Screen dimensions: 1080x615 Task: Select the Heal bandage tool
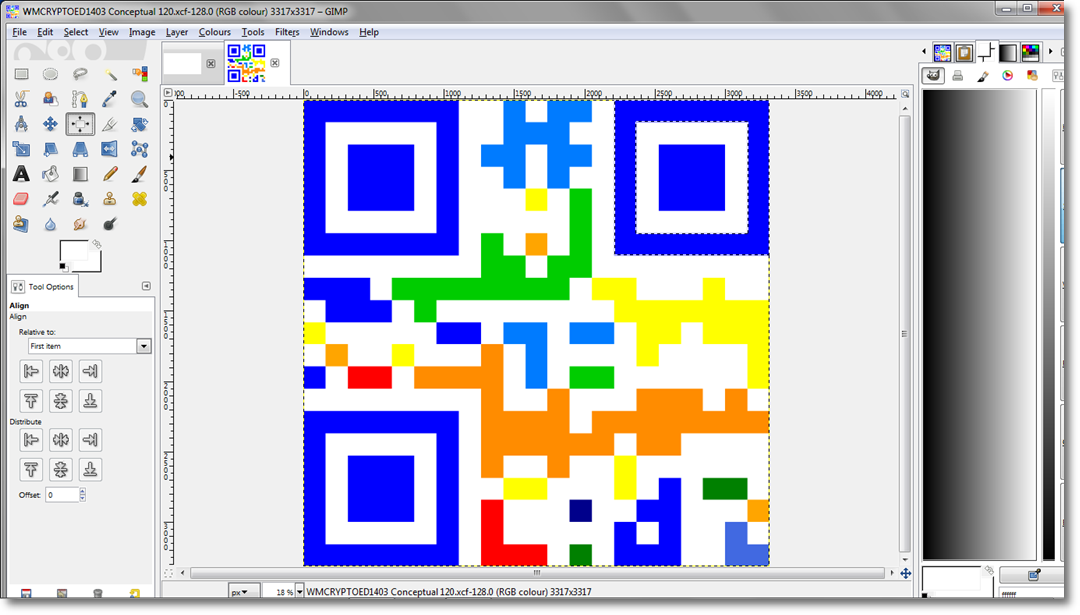(x=140, y=199)
